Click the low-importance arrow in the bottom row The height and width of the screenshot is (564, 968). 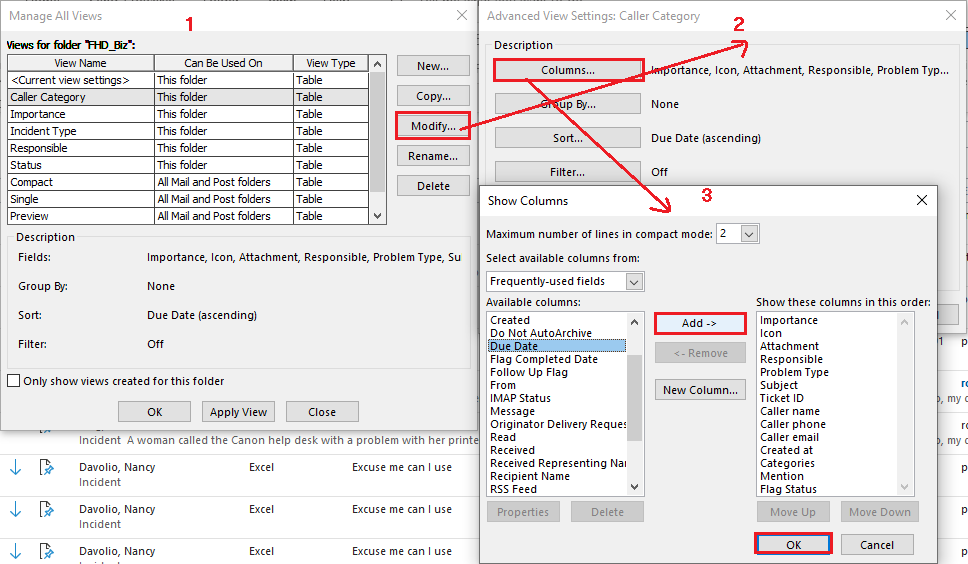click(15, 551)
